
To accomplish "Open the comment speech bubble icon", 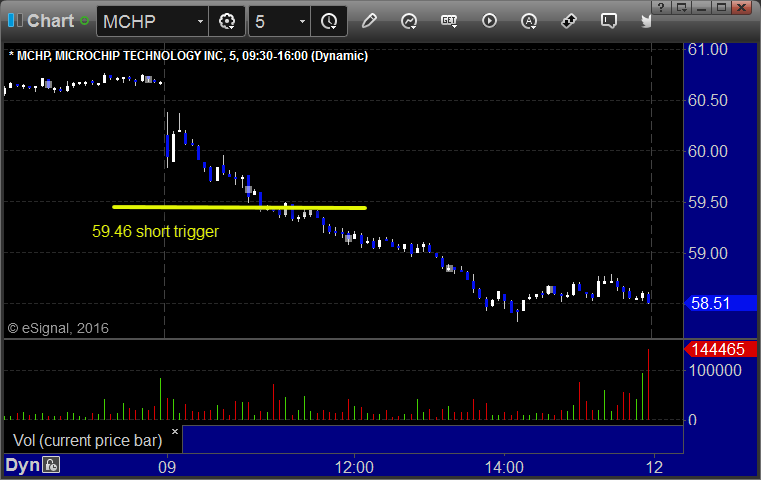I will click(609, 21).
